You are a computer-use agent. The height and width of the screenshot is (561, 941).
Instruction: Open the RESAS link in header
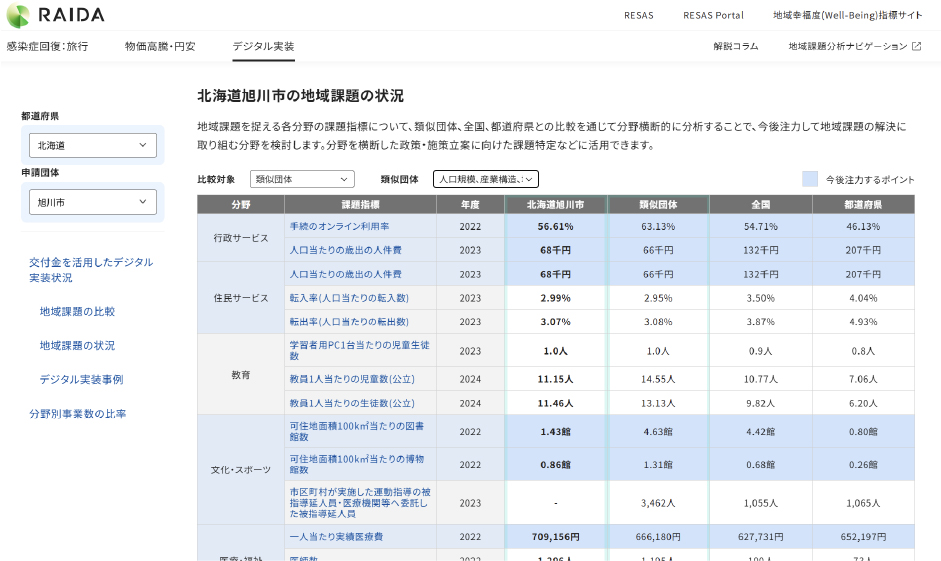(638, 15)
